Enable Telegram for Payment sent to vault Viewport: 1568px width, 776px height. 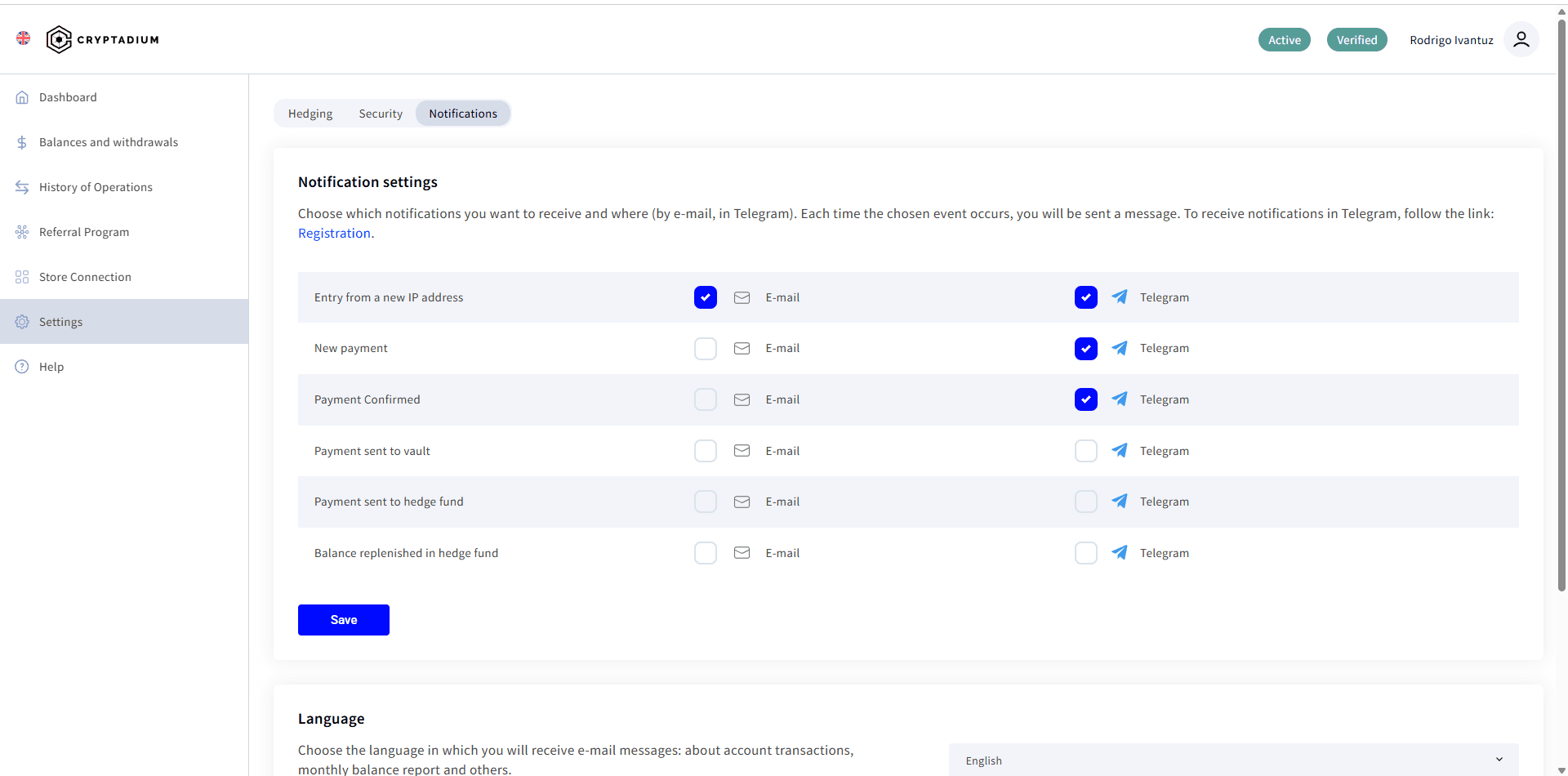1086,451
